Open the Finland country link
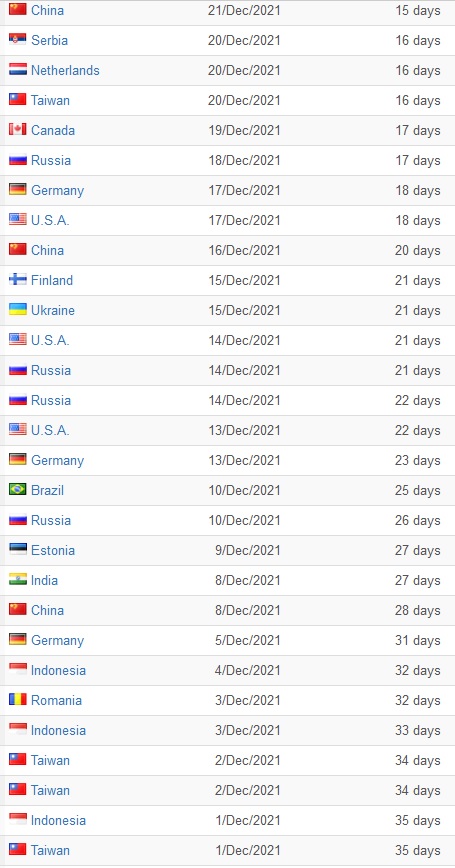The width and height of the screenshot is (455, 868). click(x=51, y=280)
